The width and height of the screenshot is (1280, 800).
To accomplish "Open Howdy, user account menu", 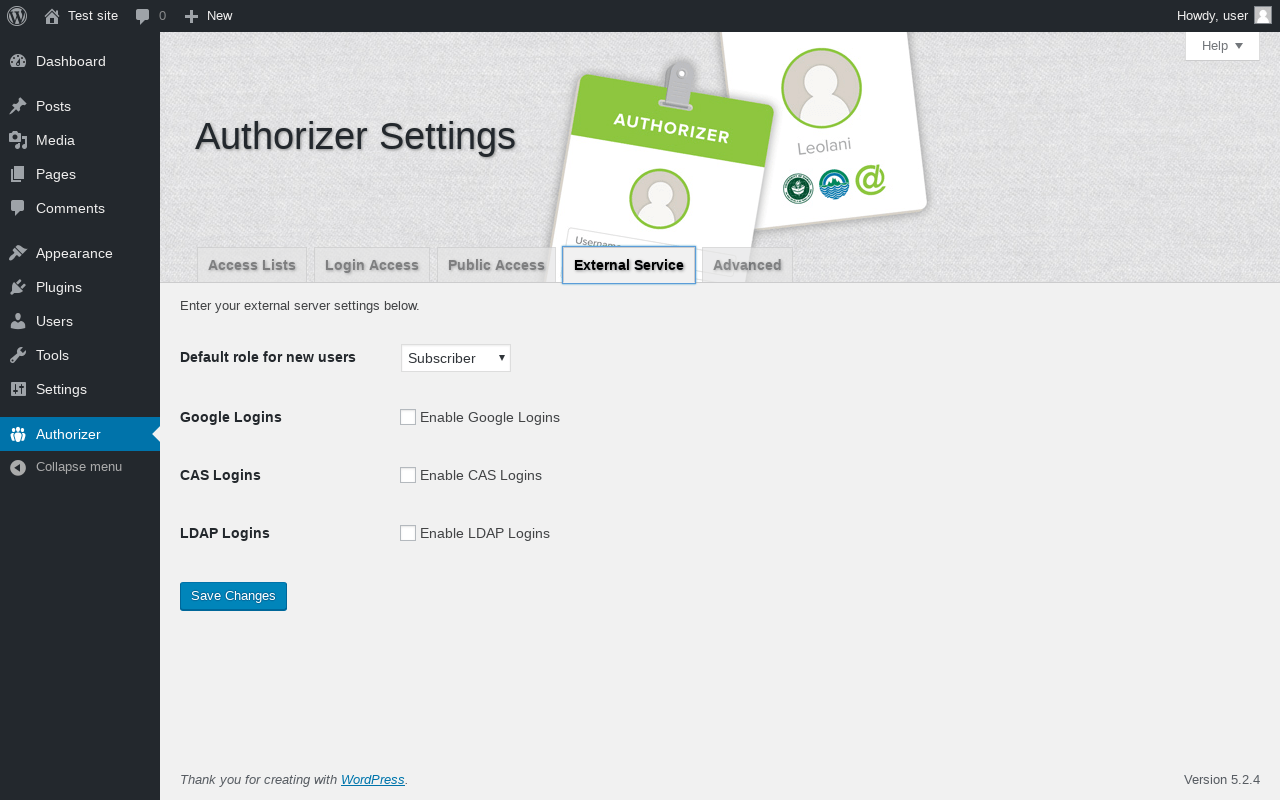I will pyautogui.click(x=1224, y=16).
